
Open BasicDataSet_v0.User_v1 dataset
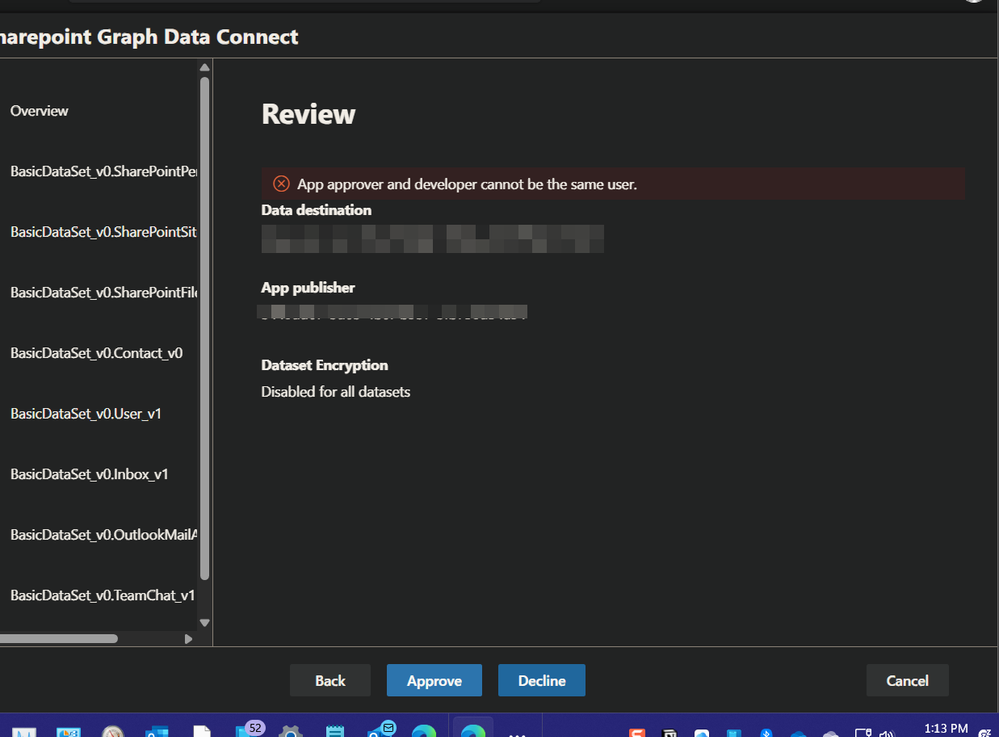[x=86, y=413]
